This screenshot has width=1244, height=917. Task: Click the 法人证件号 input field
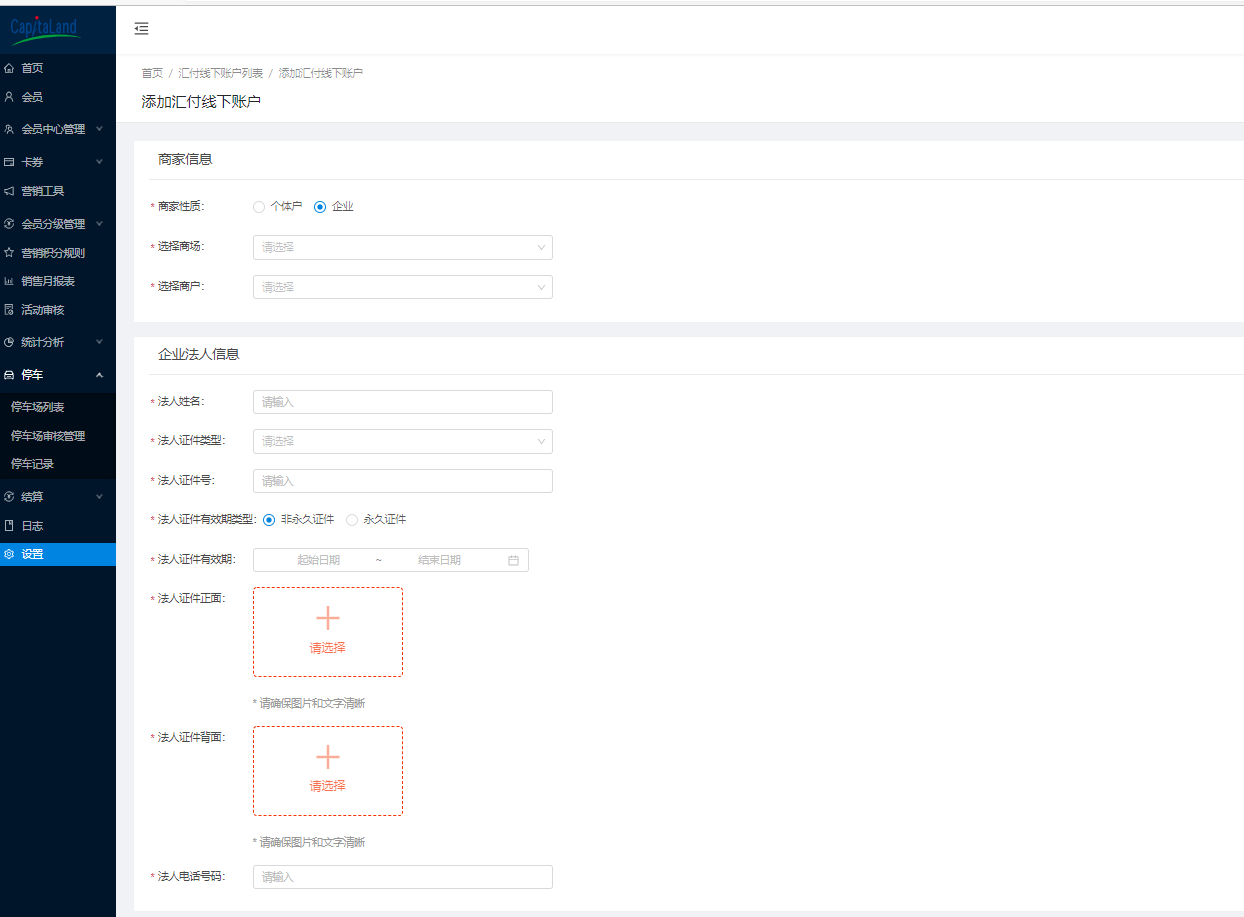[x=403, y=481]
